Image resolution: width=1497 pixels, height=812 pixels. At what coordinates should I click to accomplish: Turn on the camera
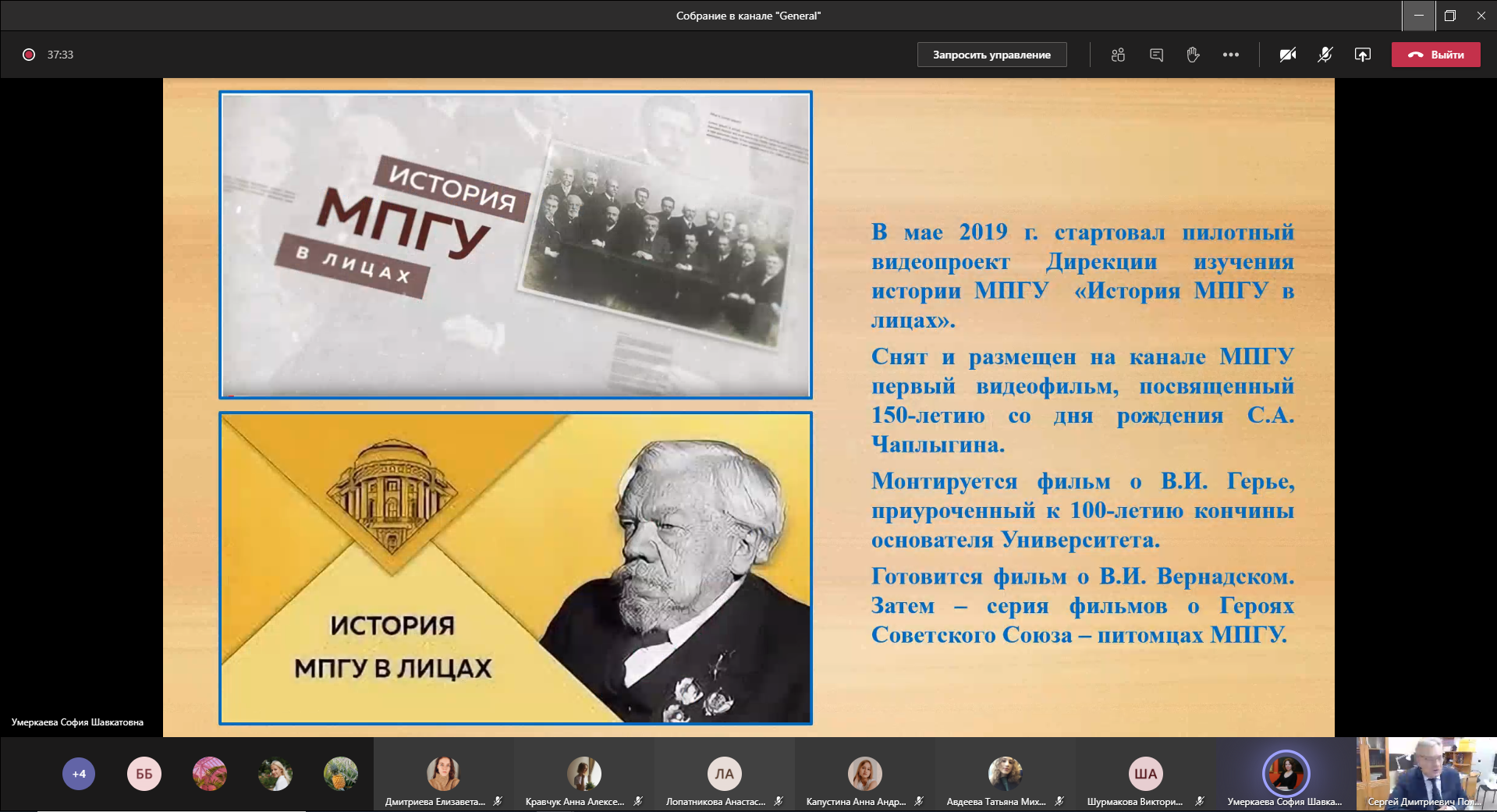point(1287,55)
